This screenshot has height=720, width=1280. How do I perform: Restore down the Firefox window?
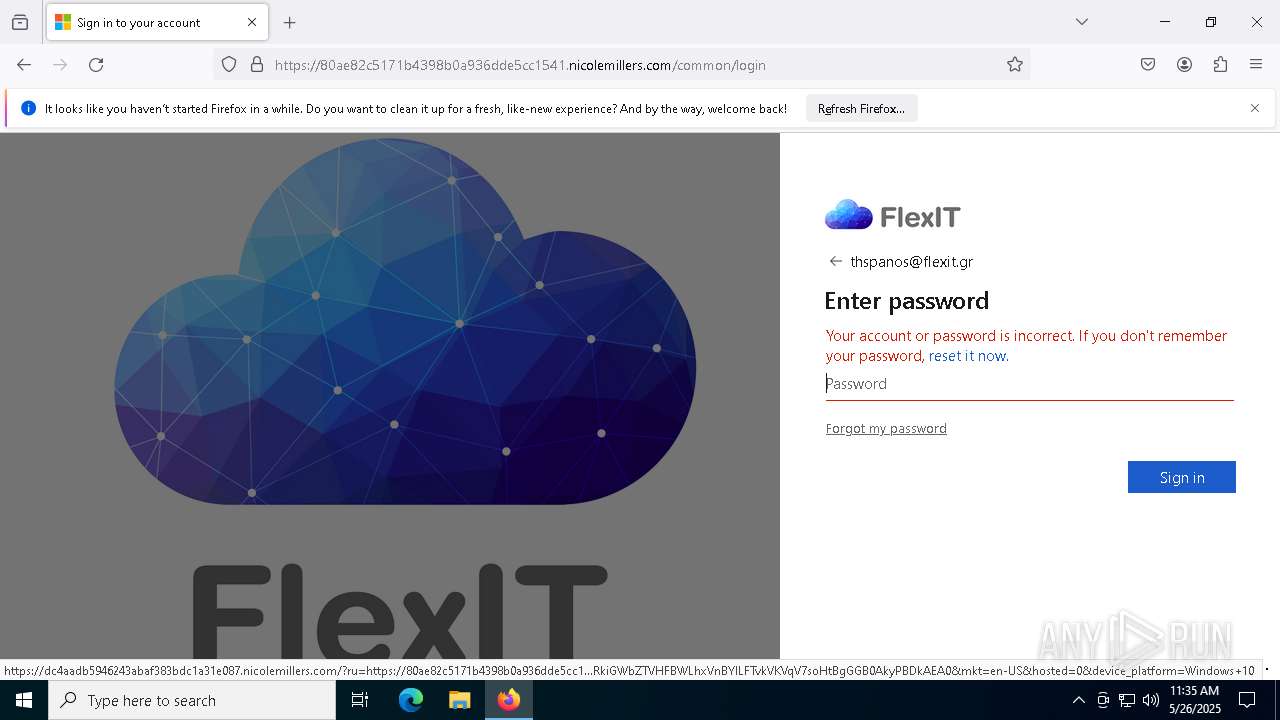click(1211, 22)
